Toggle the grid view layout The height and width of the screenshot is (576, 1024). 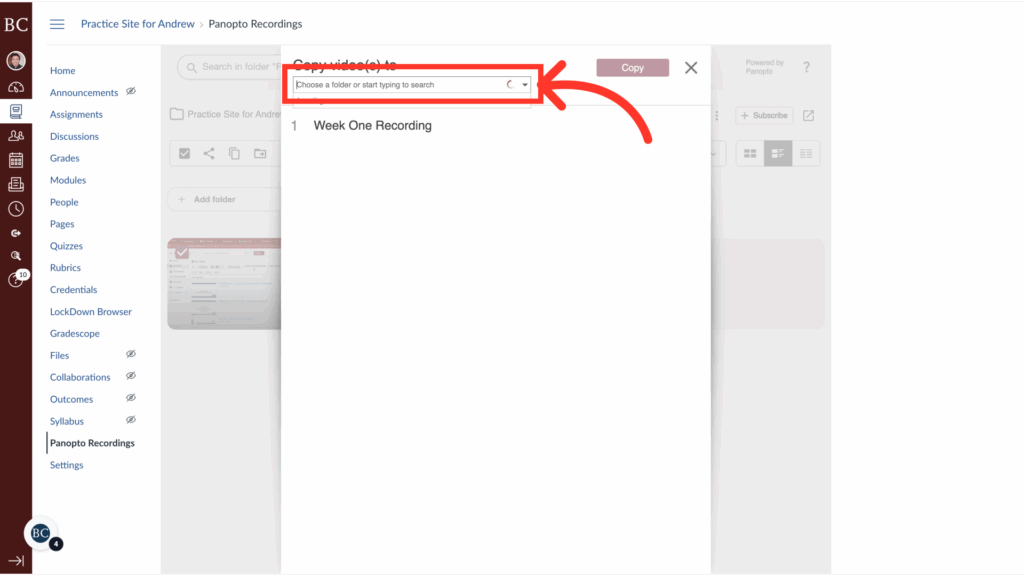click(x=750, y=152)
